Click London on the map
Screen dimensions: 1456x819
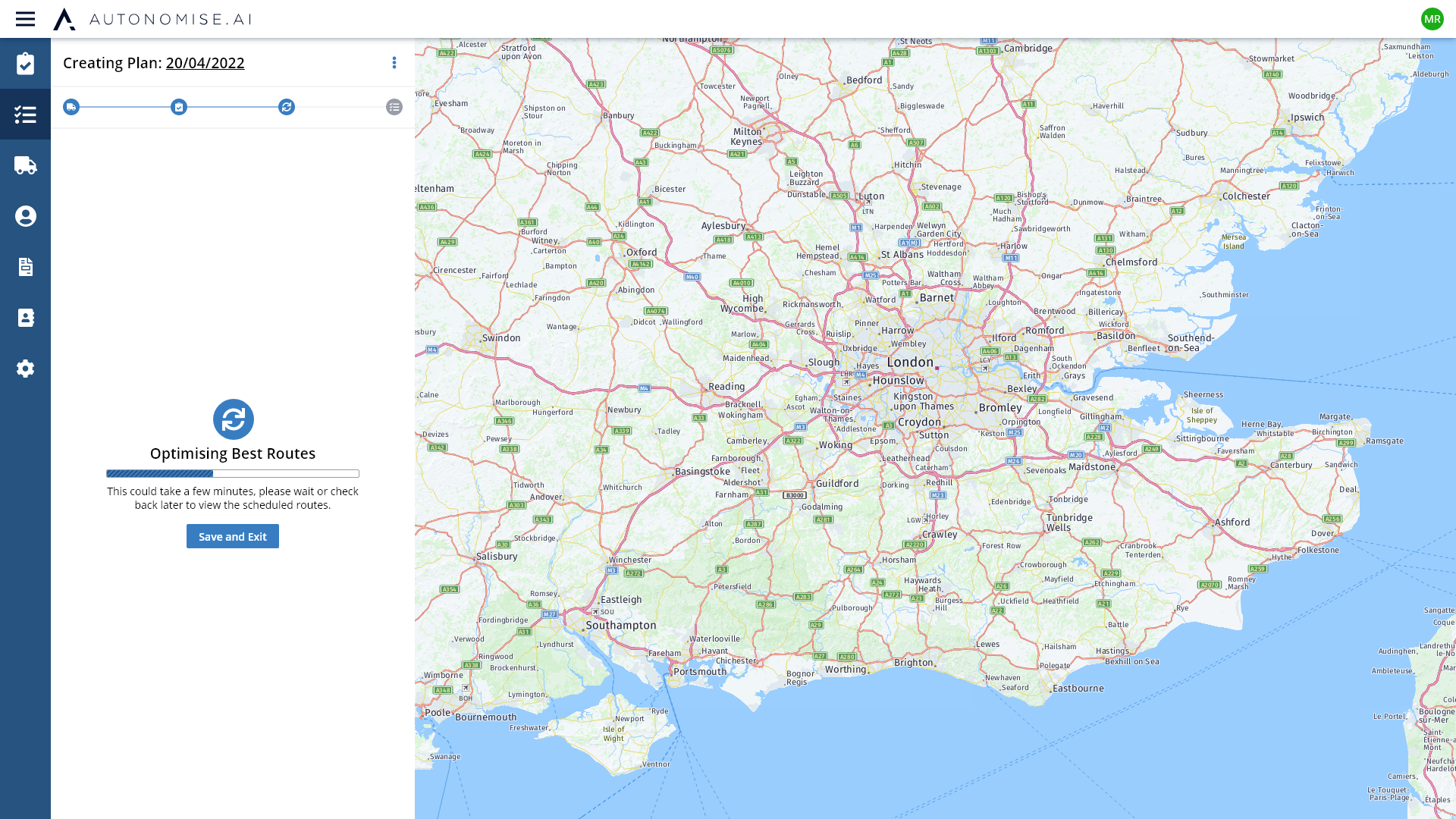(910, 362)
